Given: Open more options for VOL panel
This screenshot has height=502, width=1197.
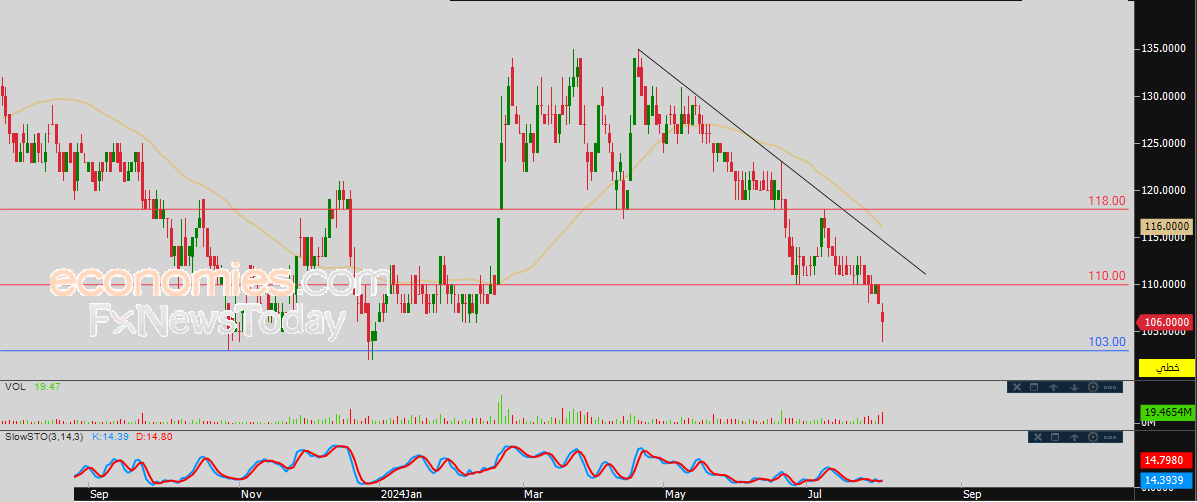Looking at the screenshot, I should (1112, 387).
